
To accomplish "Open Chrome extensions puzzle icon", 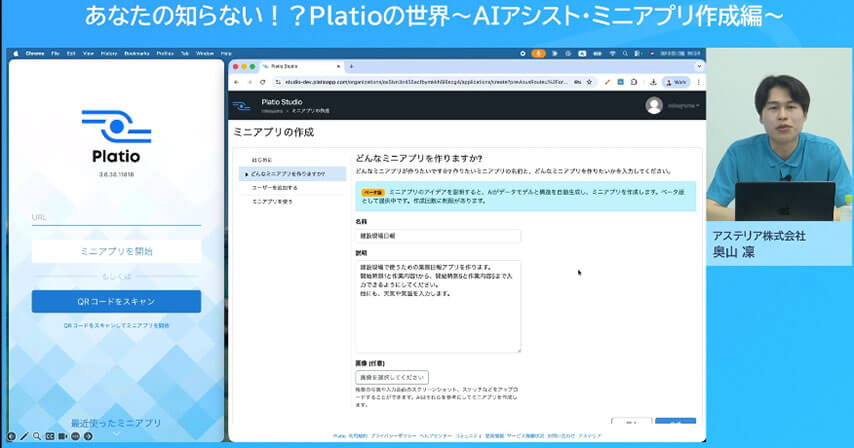I will click(x=634, y=82).
